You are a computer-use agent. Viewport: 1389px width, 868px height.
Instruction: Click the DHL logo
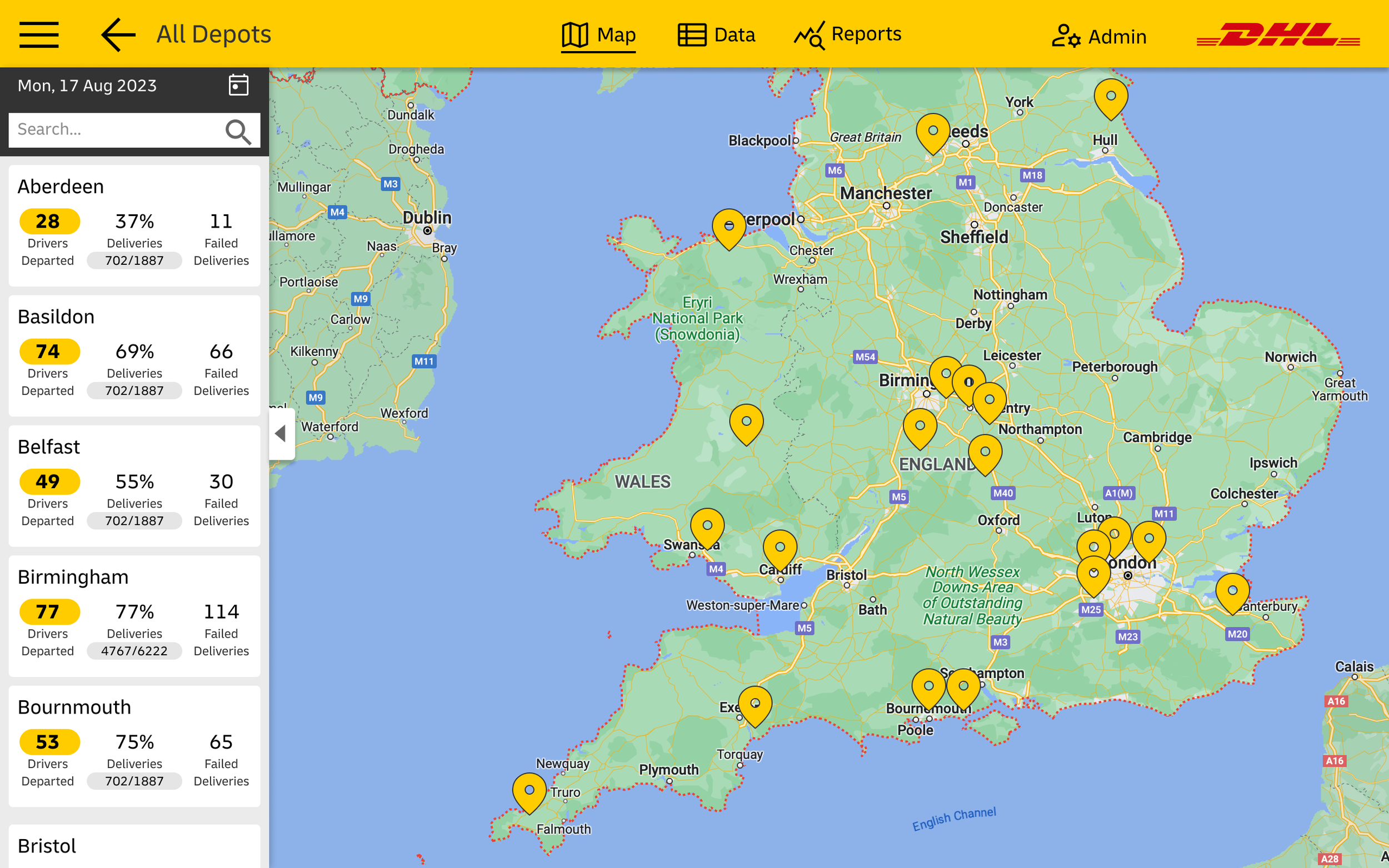coord(1278,36)
